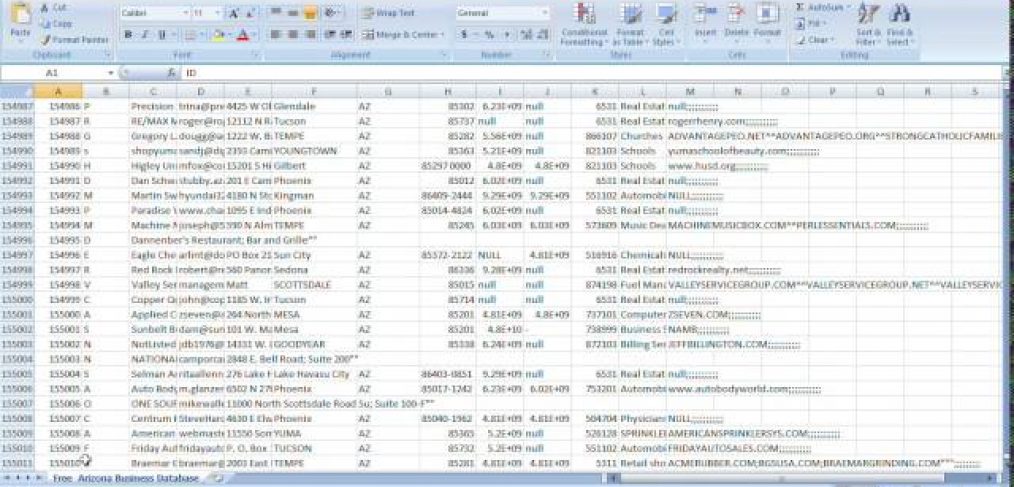Toggle the highlighted Bottom Align button

pos(310,13)
